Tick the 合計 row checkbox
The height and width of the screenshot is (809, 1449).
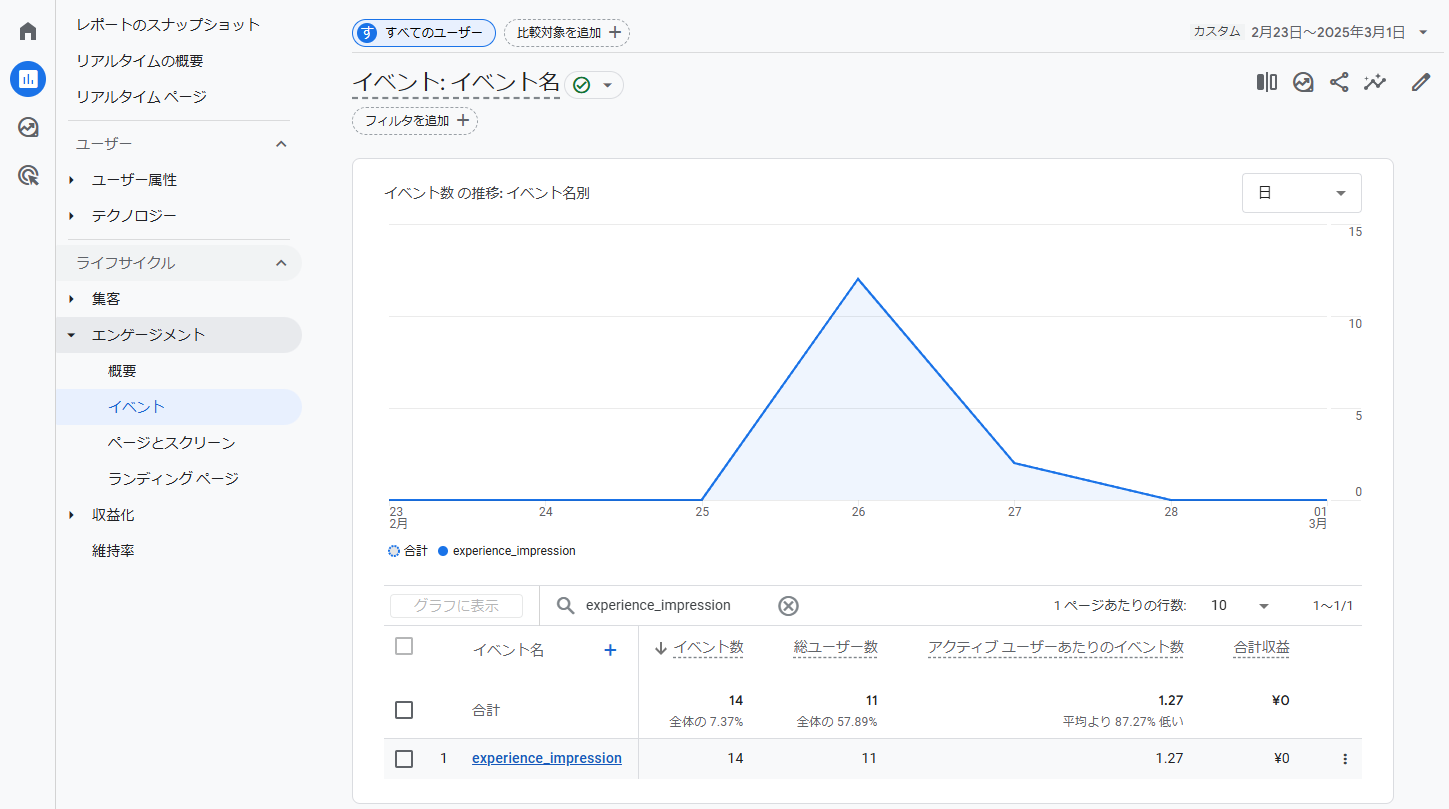pyautogui.click(x=404, y=710)
